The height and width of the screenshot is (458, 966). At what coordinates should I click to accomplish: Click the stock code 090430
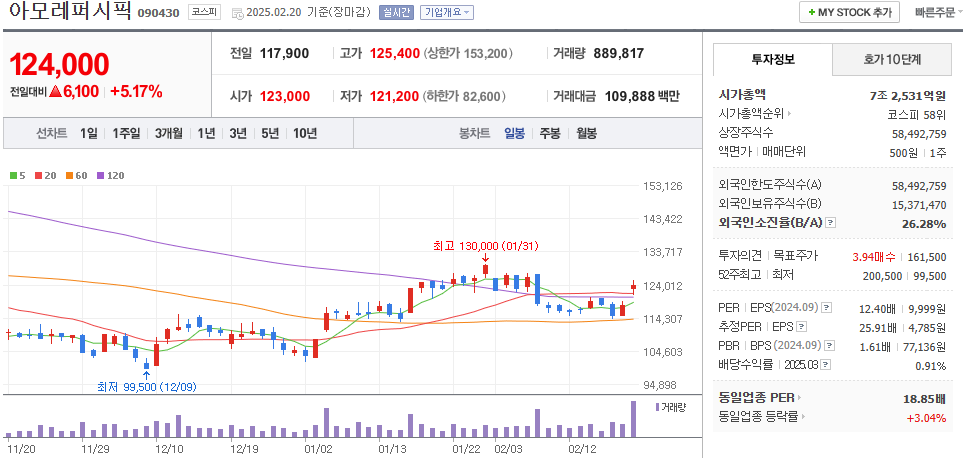coord(158,13)
